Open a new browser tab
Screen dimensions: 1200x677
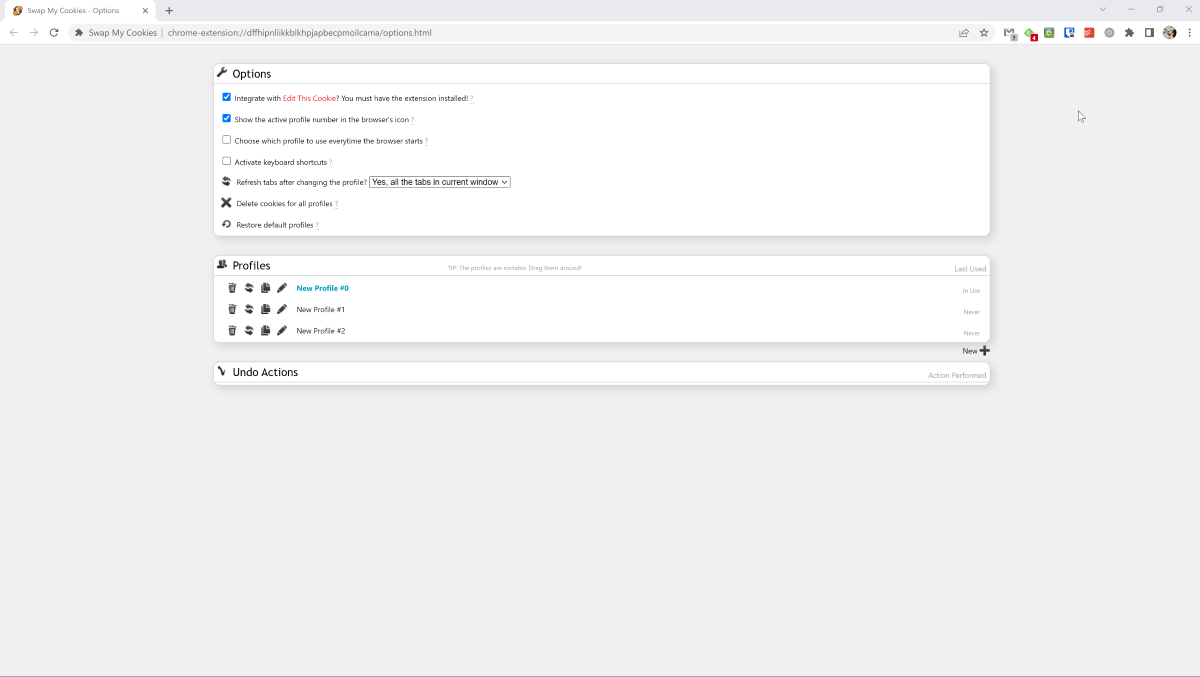click(x=169, y=10)
